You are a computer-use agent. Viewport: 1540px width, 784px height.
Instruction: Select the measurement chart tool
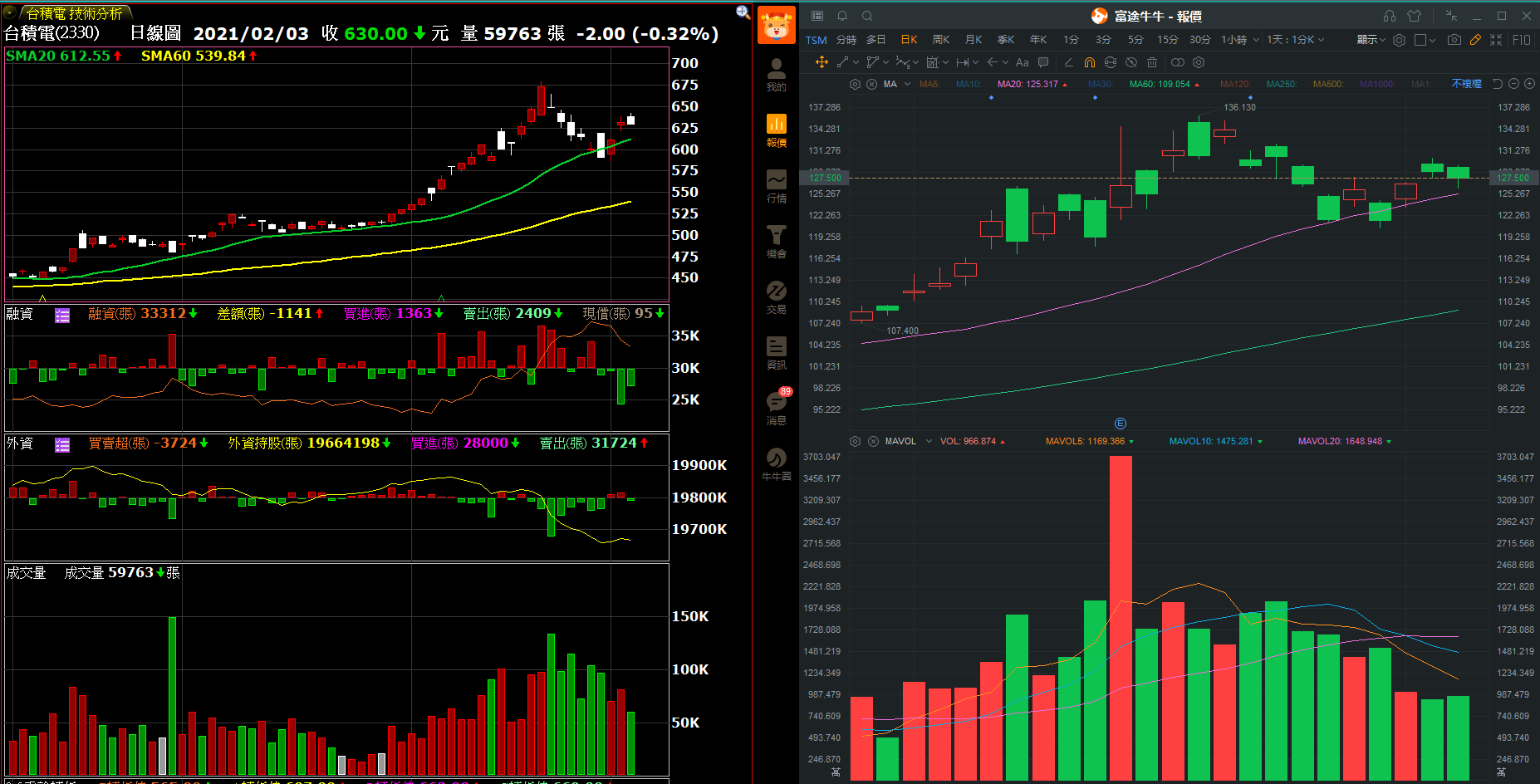tap(932, 62)
